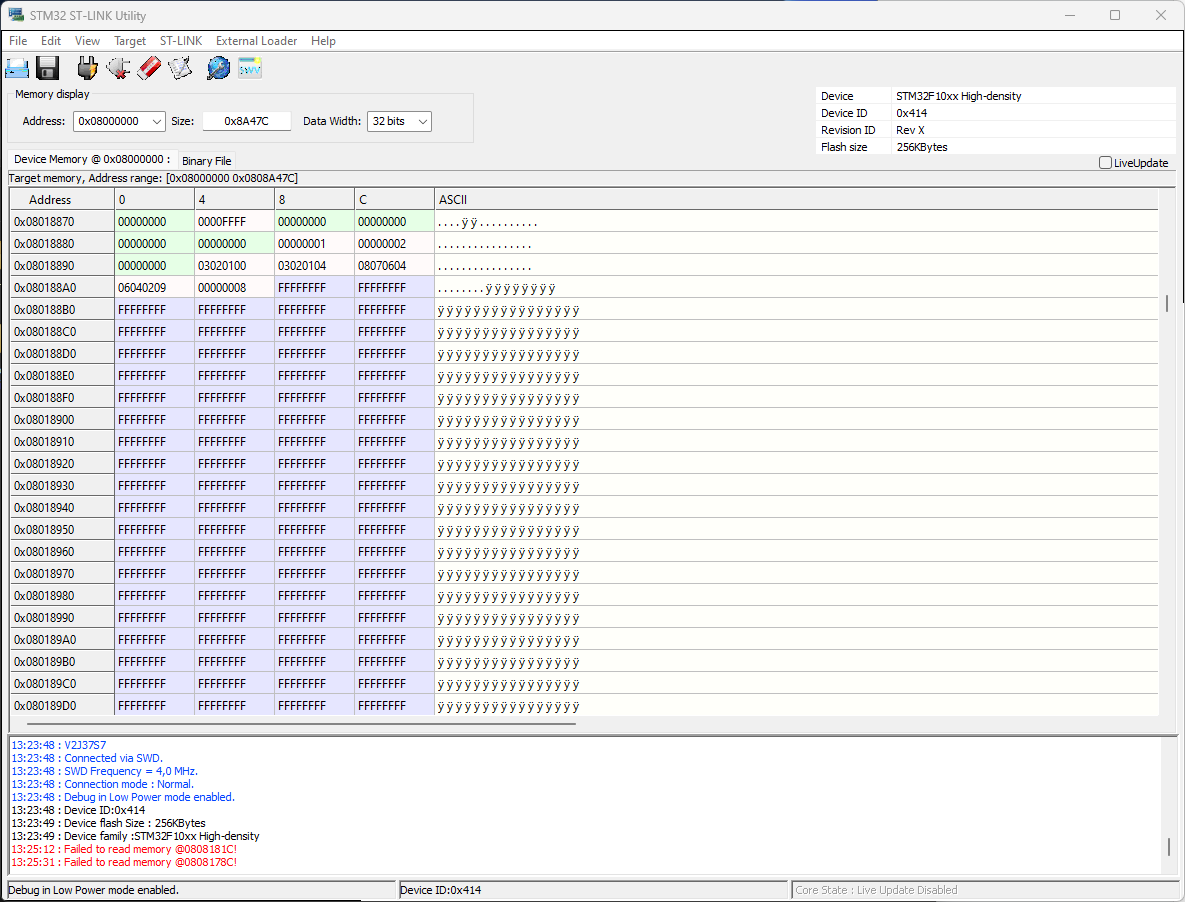Click the Revision ID value Rev X

[x=910, y=130]
